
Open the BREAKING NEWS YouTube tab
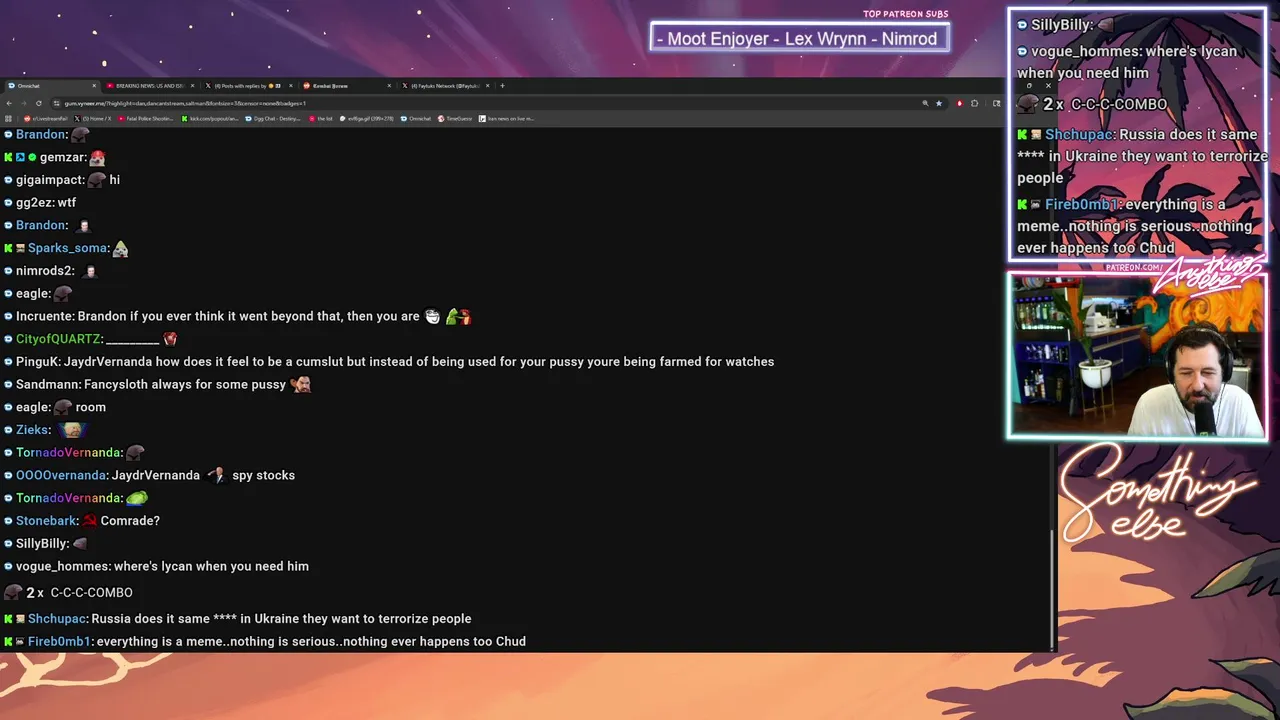click(x=148, y=86)
